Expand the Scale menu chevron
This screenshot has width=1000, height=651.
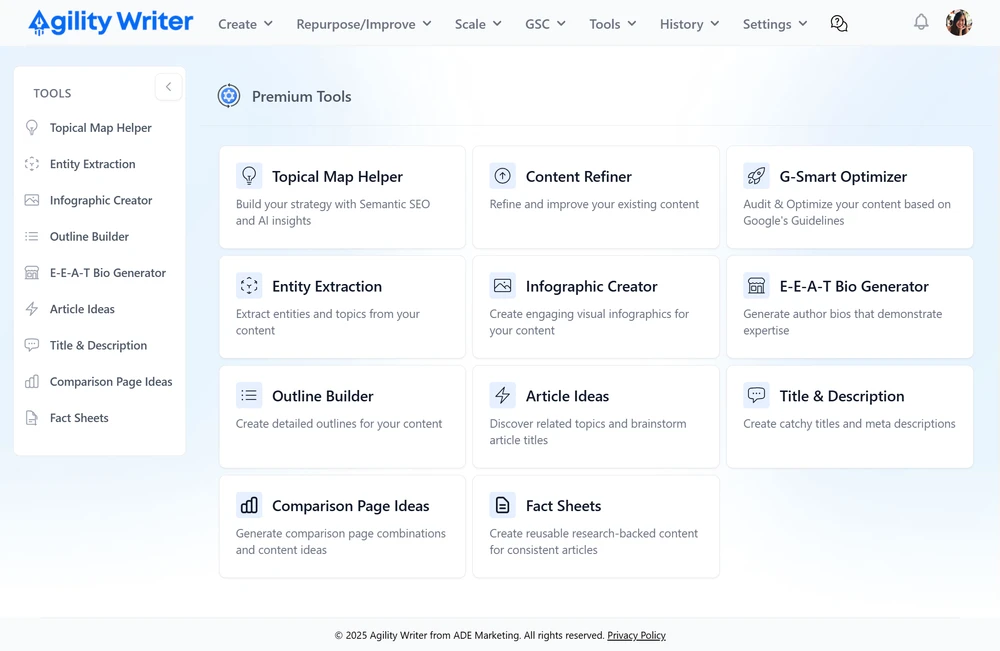497,24
